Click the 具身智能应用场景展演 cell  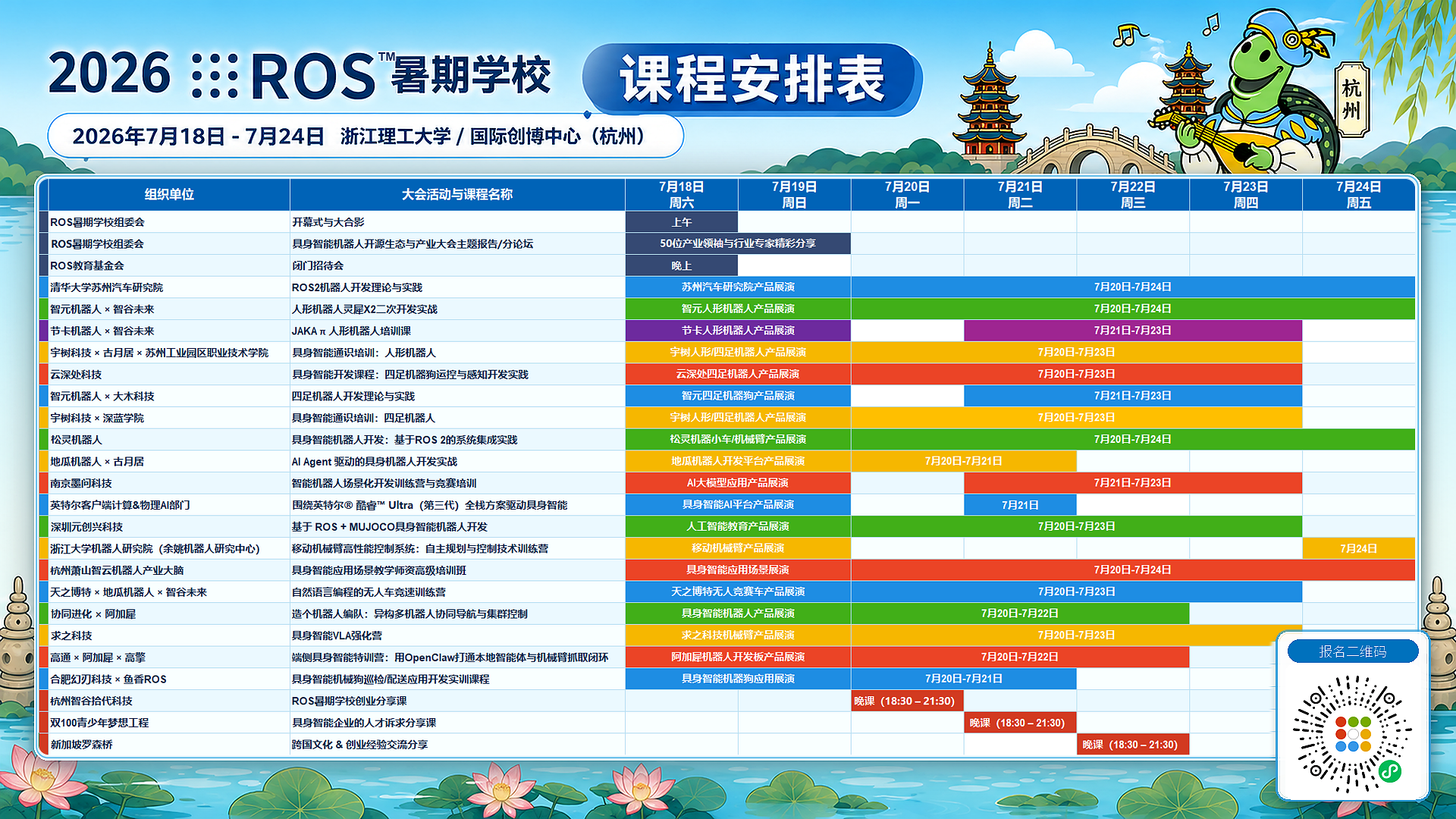tap(738, 570)
